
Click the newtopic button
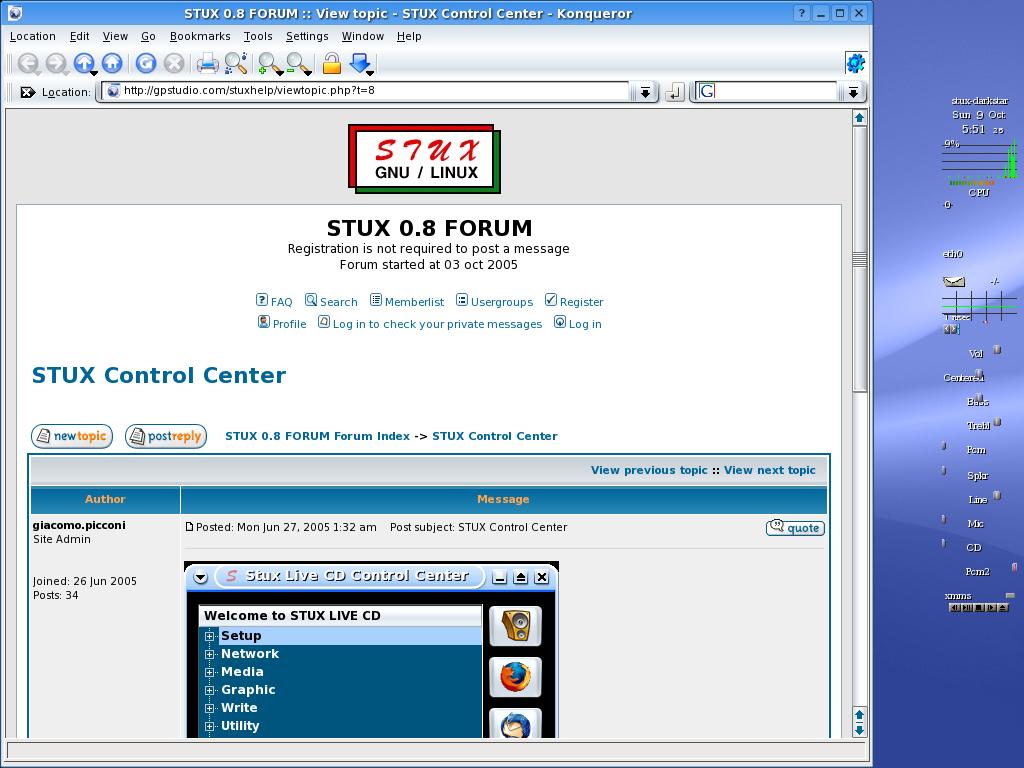coord(72,436)
